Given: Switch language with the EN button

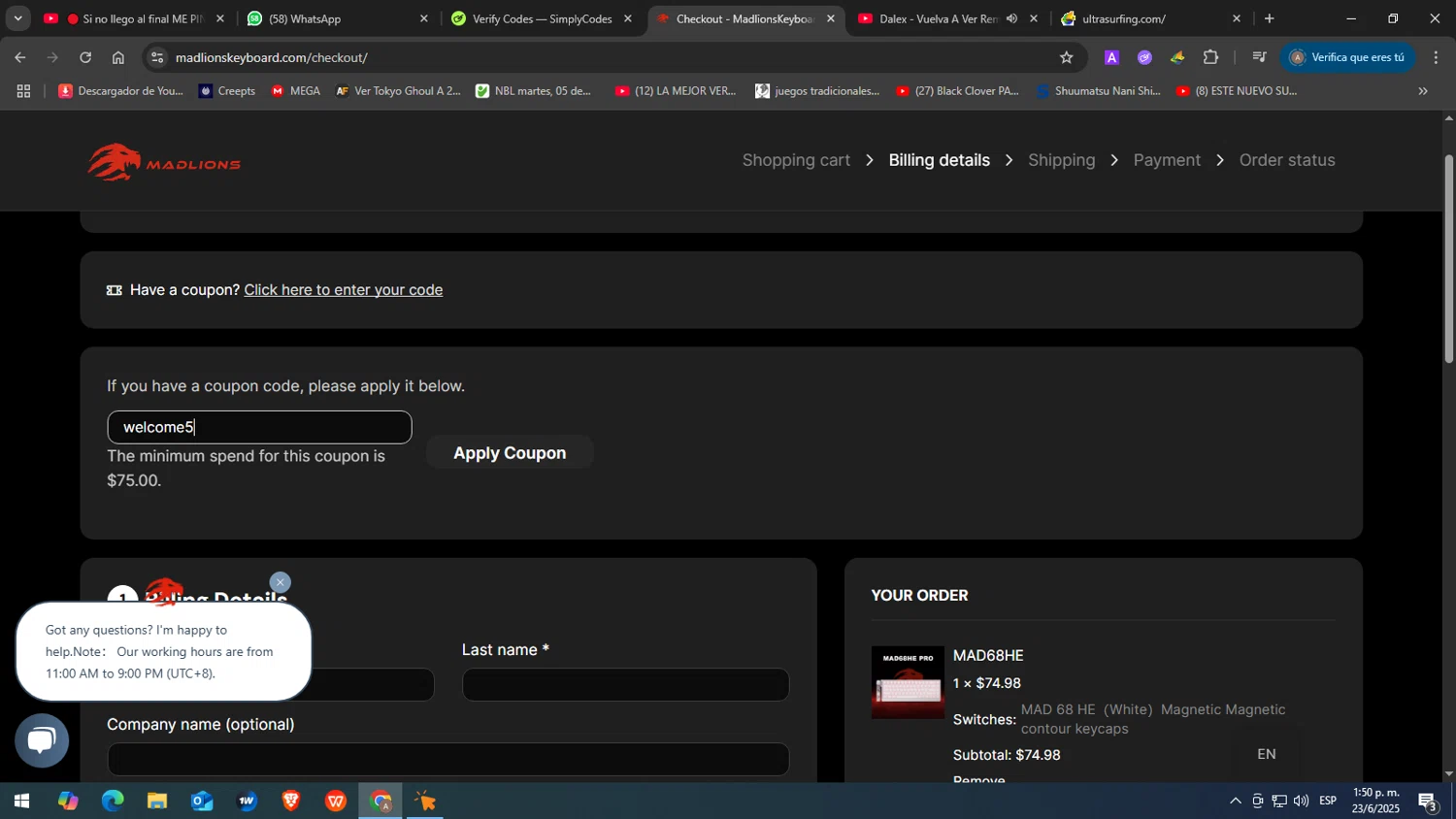Looking at the screenshot, I should click(1267, 754).
